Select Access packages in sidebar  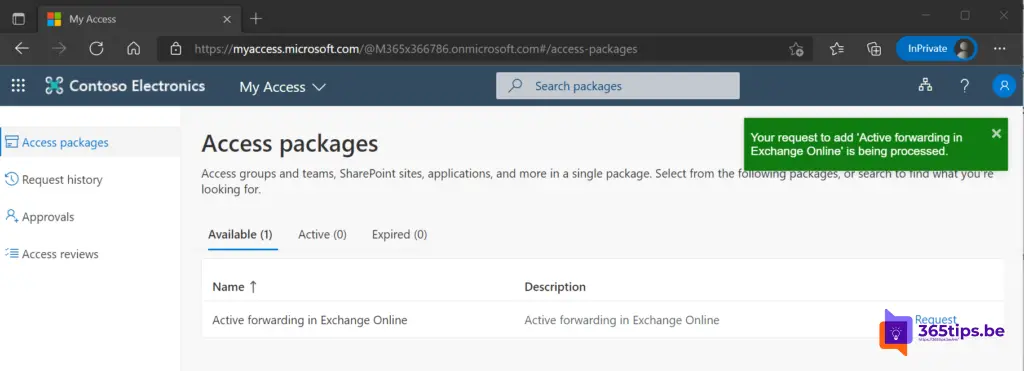90,142
